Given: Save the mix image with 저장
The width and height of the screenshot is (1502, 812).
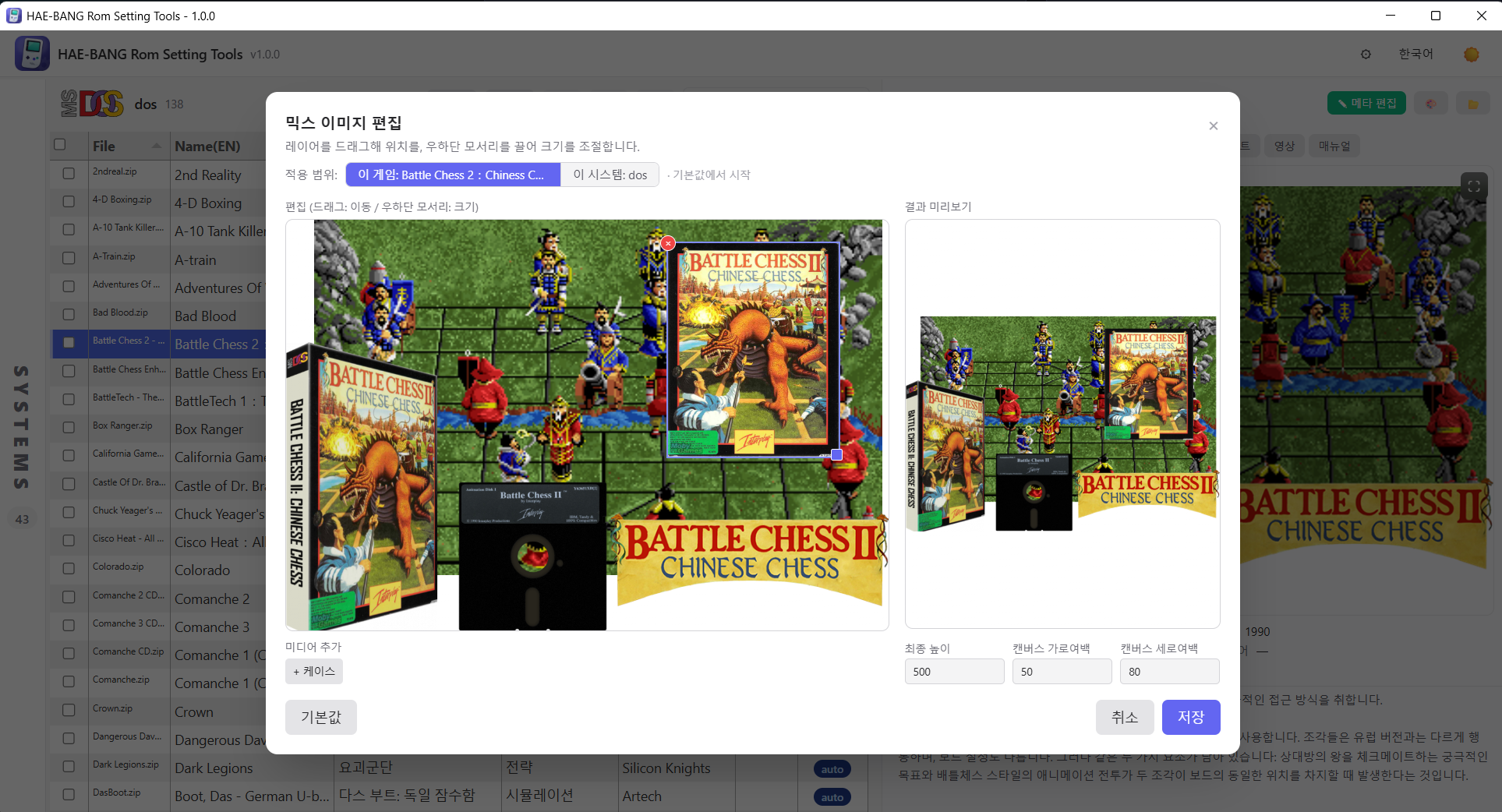Looking at the screenshot, I should coord(1191,717).
